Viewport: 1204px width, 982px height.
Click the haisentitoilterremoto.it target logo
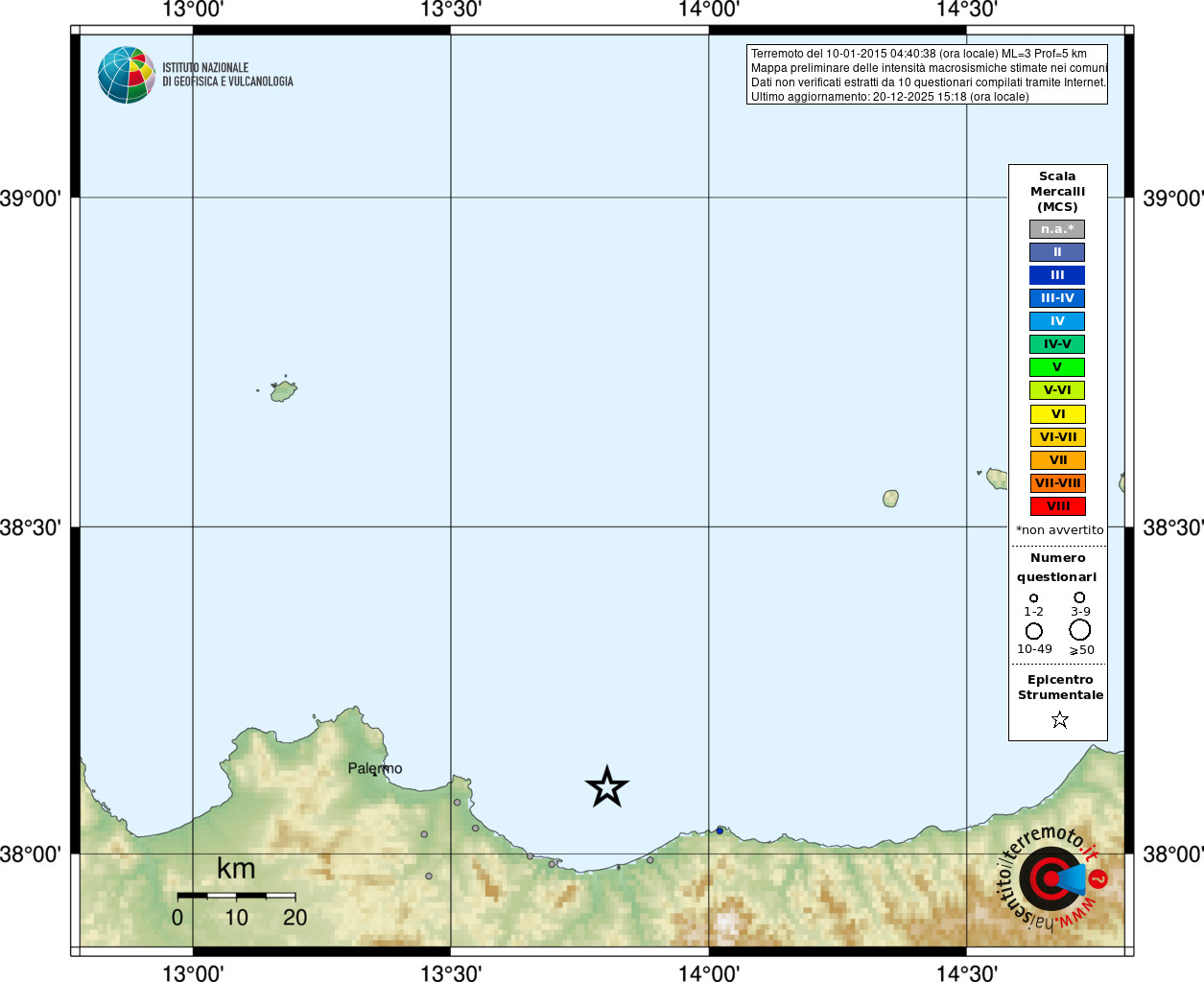(1052, 877)
